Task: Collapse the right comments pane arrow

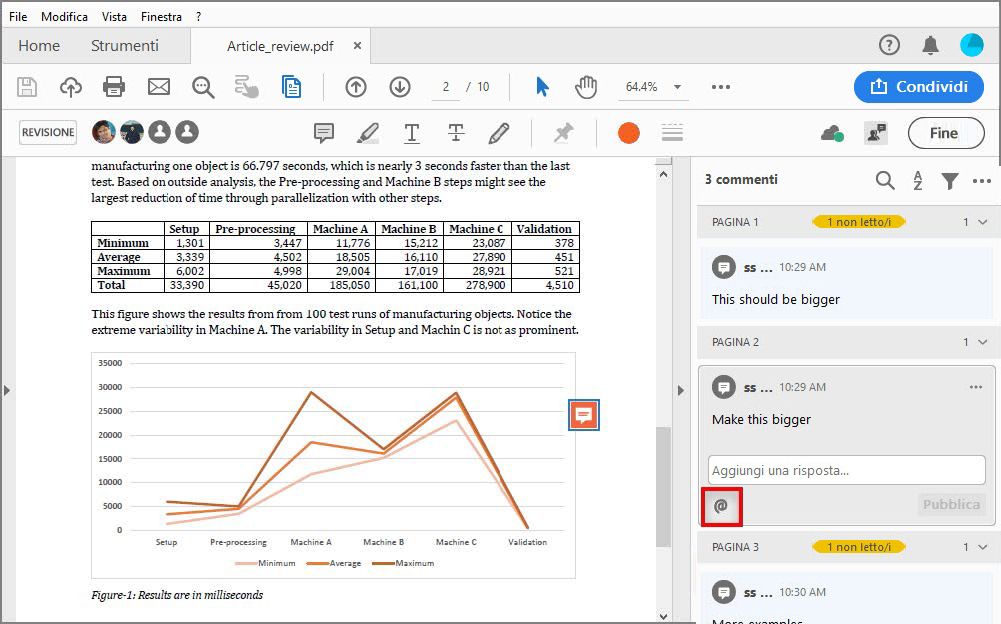Action: 681,390
